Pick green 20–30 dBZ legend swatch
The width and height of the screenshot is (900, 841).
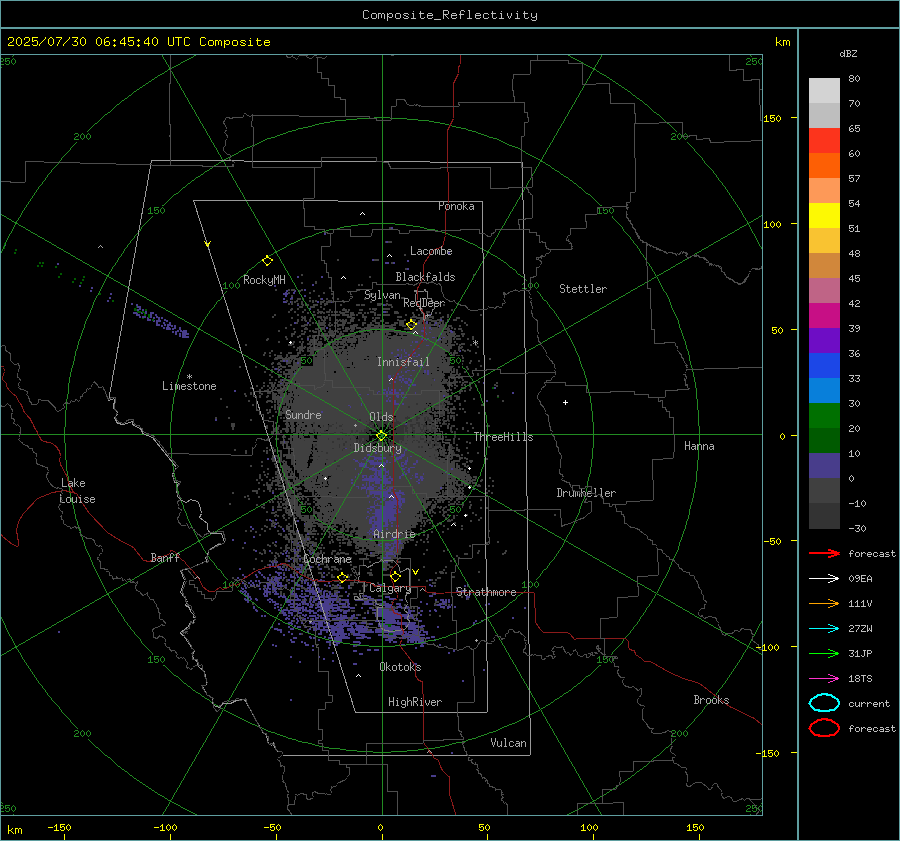point(824,416)
